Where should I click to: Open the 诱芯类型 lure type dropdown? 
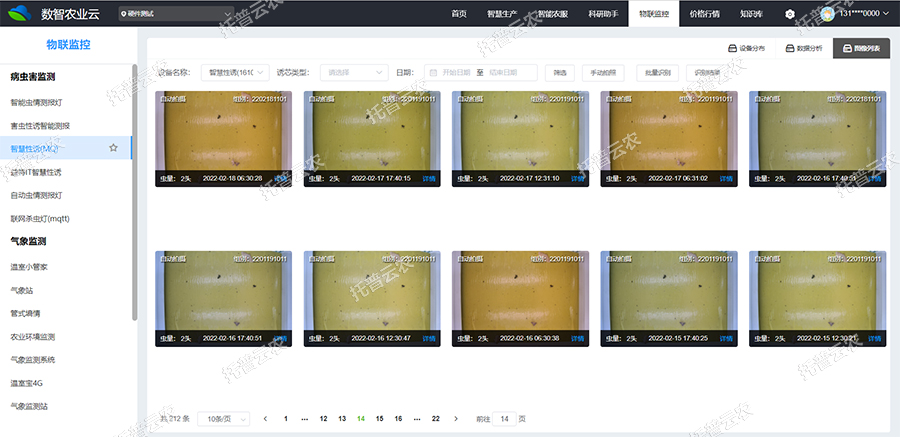(x=353, y=73)
